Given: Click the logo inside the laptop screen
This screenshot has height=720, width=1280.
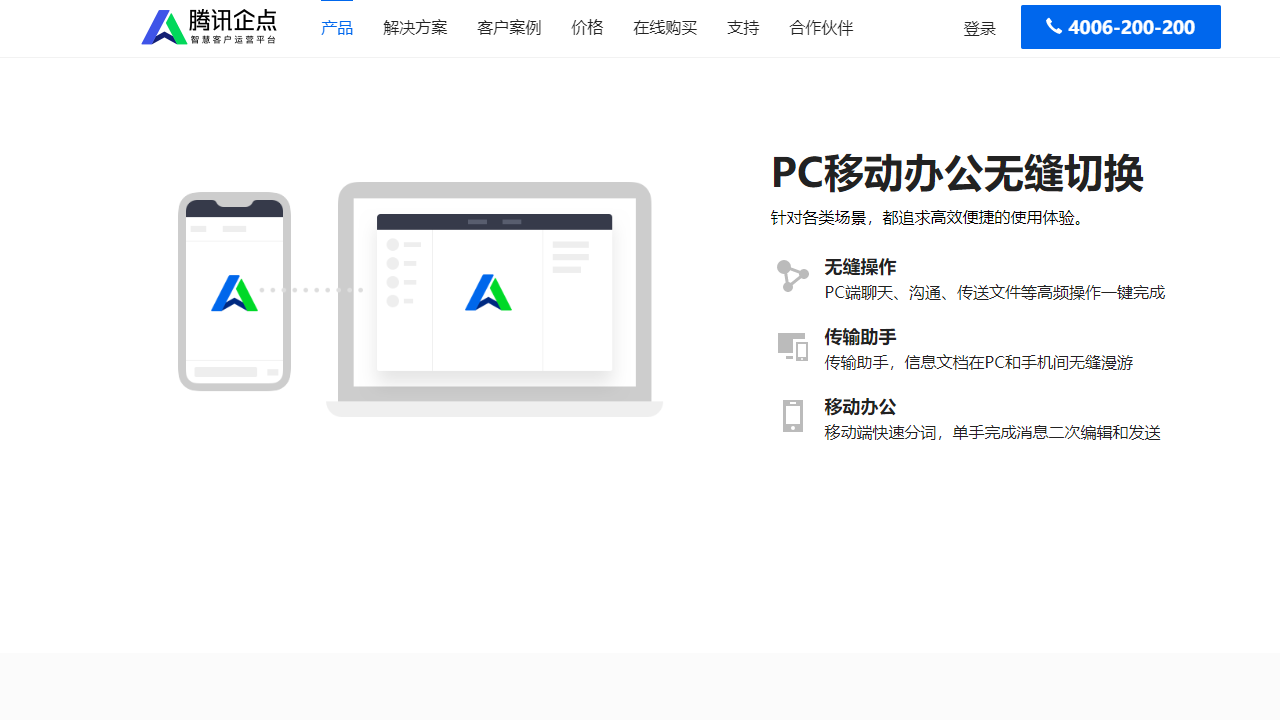Looking at the screenshot, I should [x=488, y=293].
